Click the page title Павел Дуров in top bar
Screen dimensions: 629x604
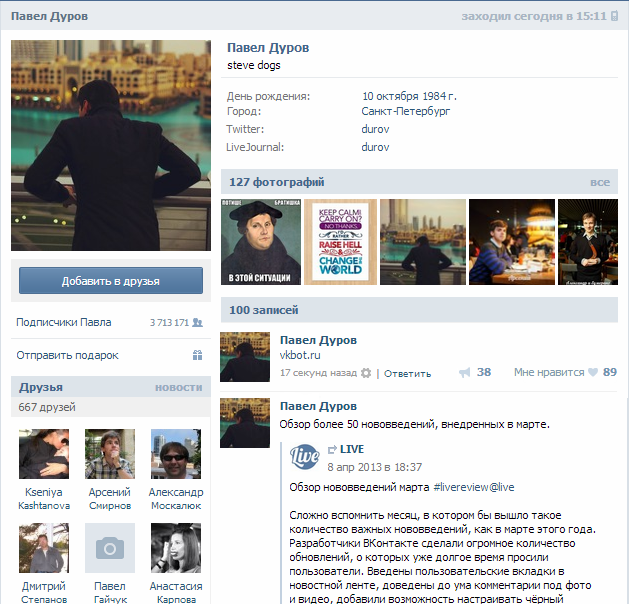(x=49, y=16)
